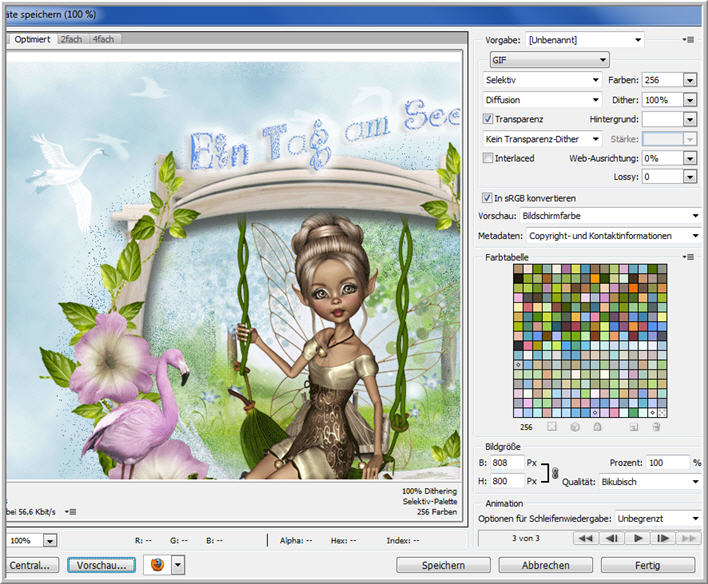
Task: Open the Farbtabelle panel menu icon
Action: [689, 257]
